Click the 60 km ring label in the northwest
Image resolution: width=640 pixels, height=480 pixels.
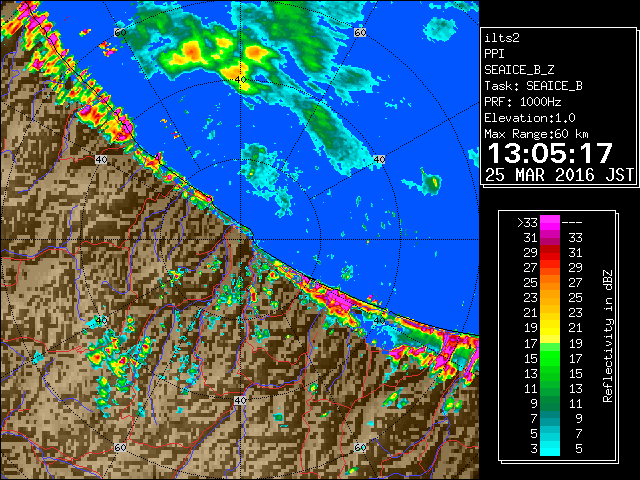pyautogui.click(x=120, y=33)
